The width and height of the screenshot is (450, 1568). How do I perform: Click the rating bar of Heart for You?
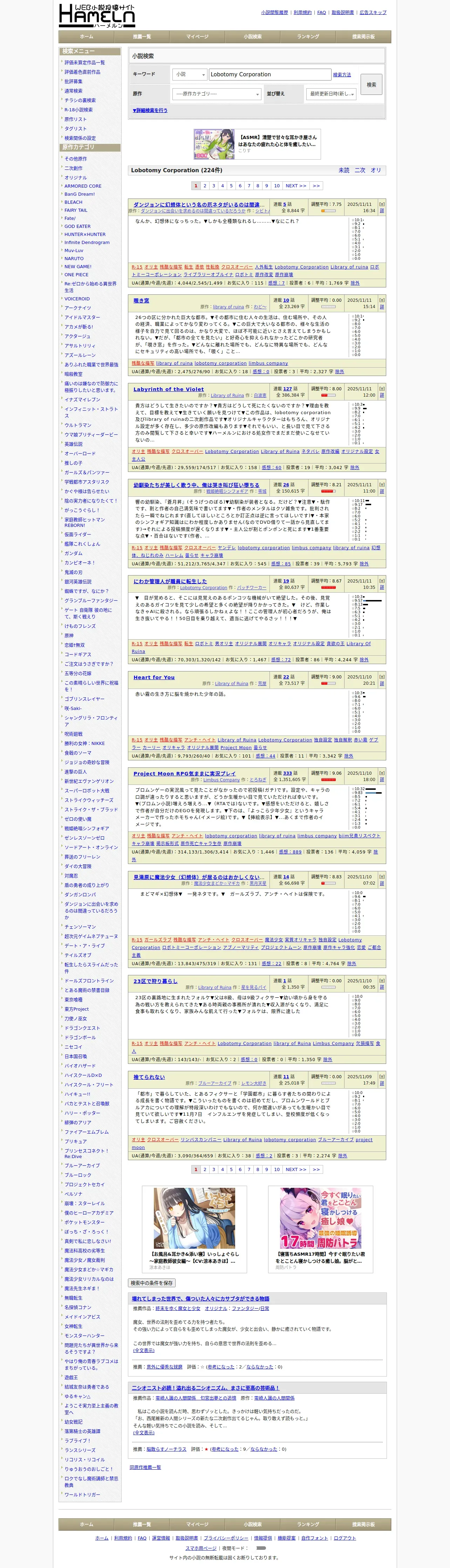(328, 683)
